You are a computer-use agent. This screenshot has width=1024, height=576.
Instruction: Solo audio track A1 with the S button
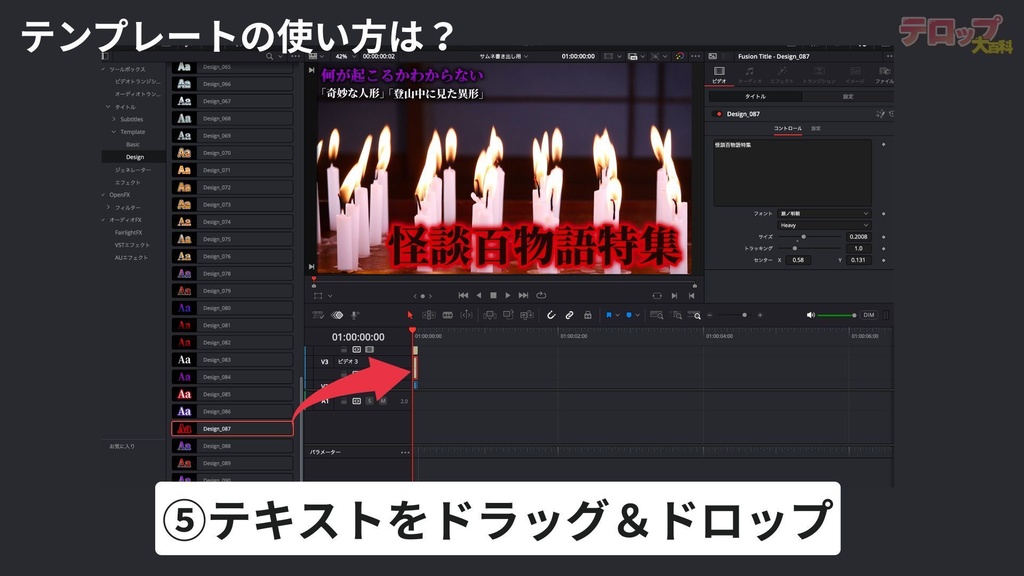click(369, 401)
